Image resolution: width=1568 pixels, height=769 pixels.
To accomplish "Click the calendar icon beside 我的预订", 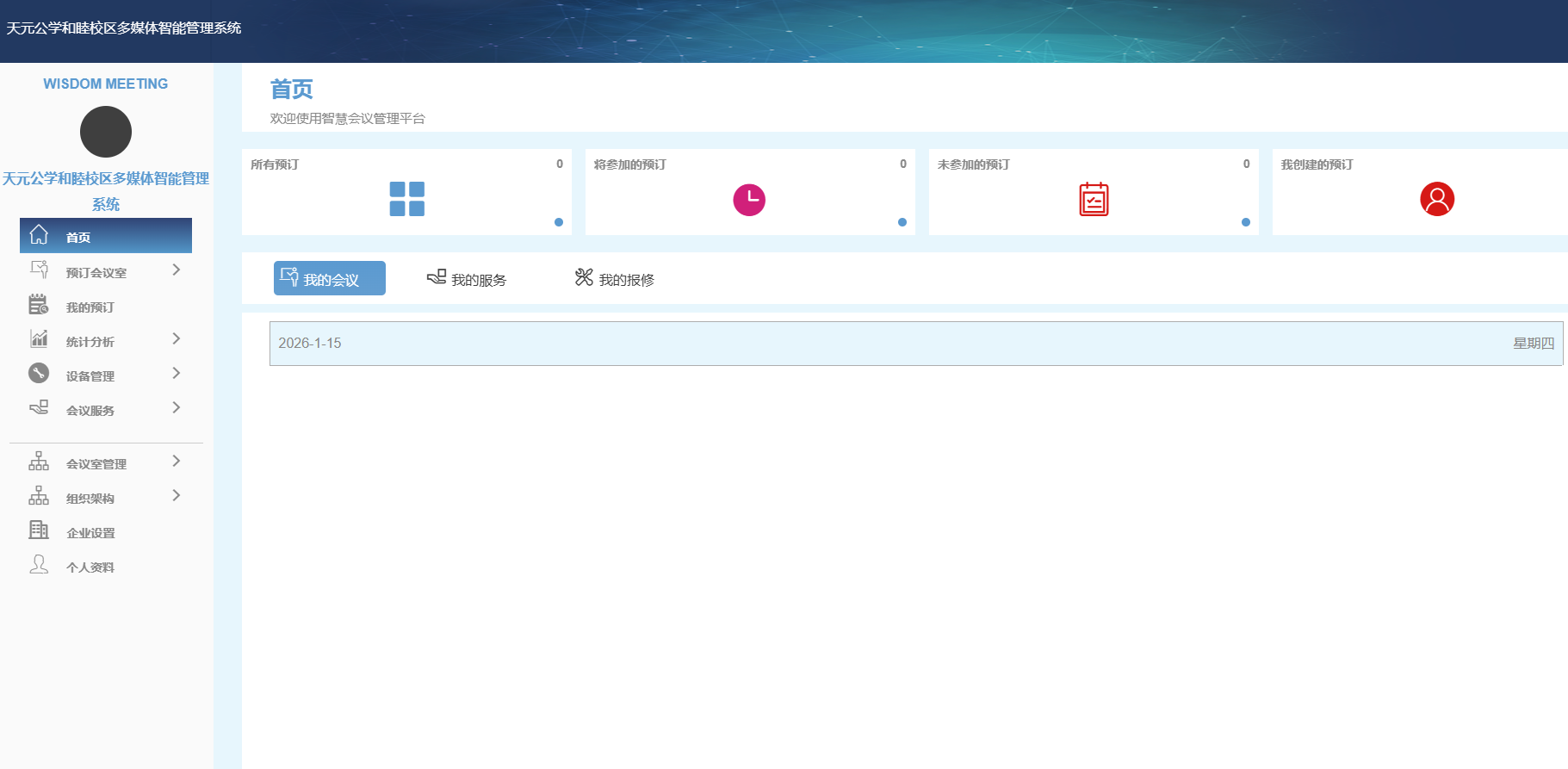I will [39, 304].
